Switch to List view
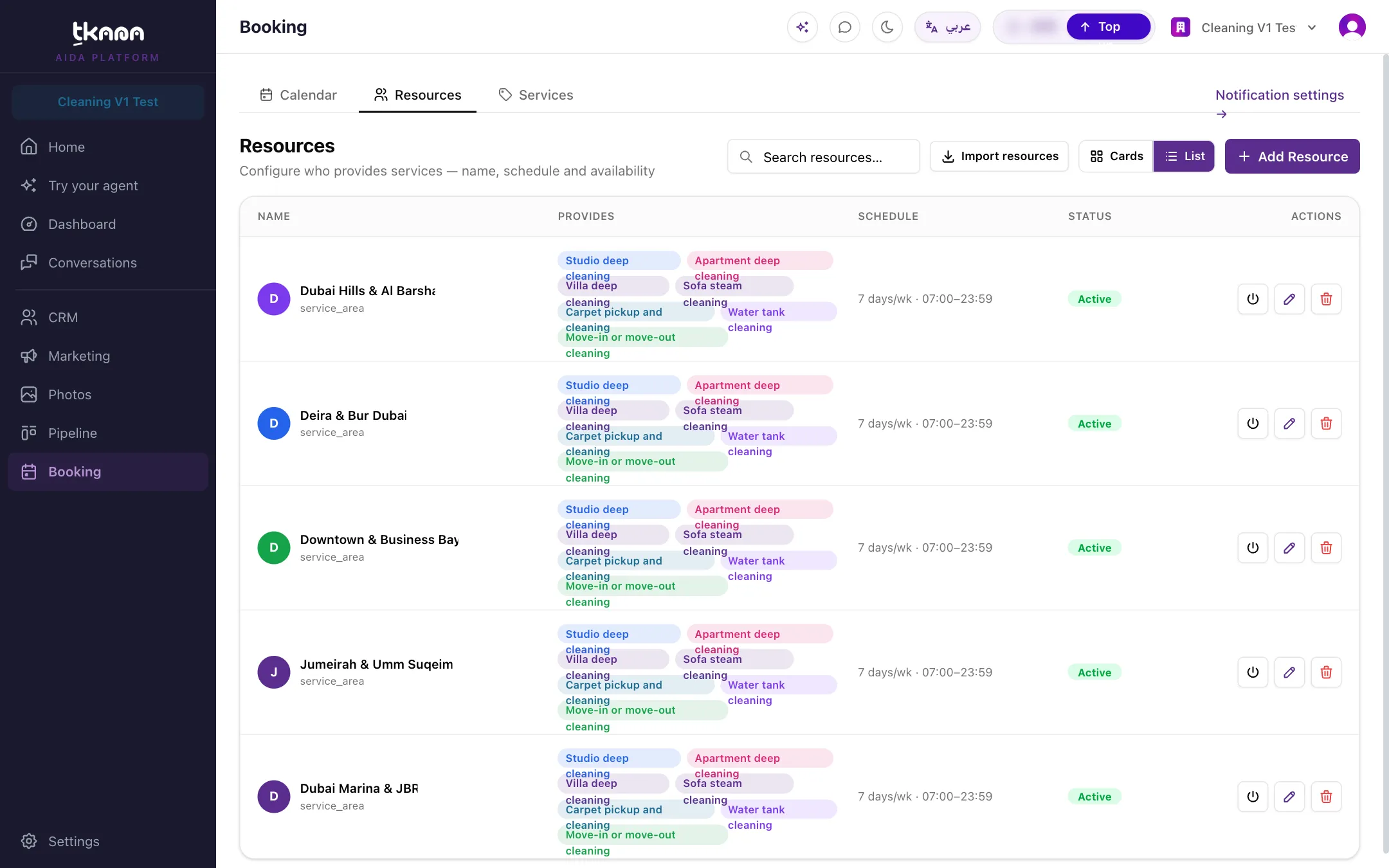Screen dimensions: 1389x868 1184,156
